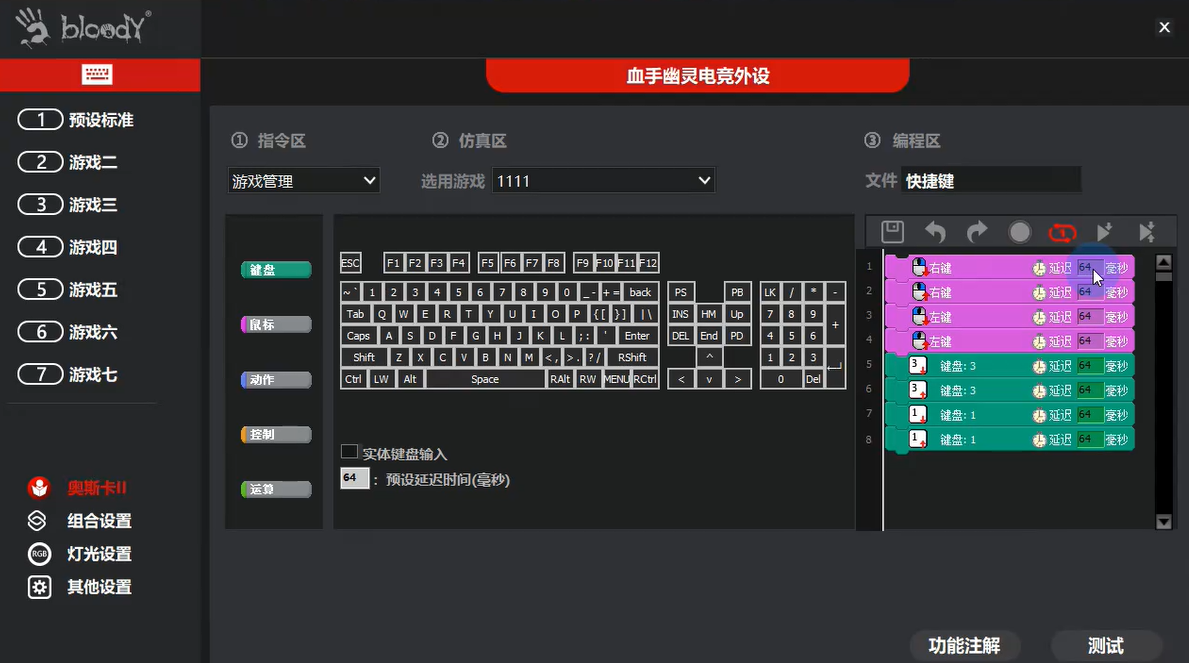Open the 游戏管理 dropdown
Image resolution: width=1189 pixels, height=663 pixels.
(x=303, y=181)
